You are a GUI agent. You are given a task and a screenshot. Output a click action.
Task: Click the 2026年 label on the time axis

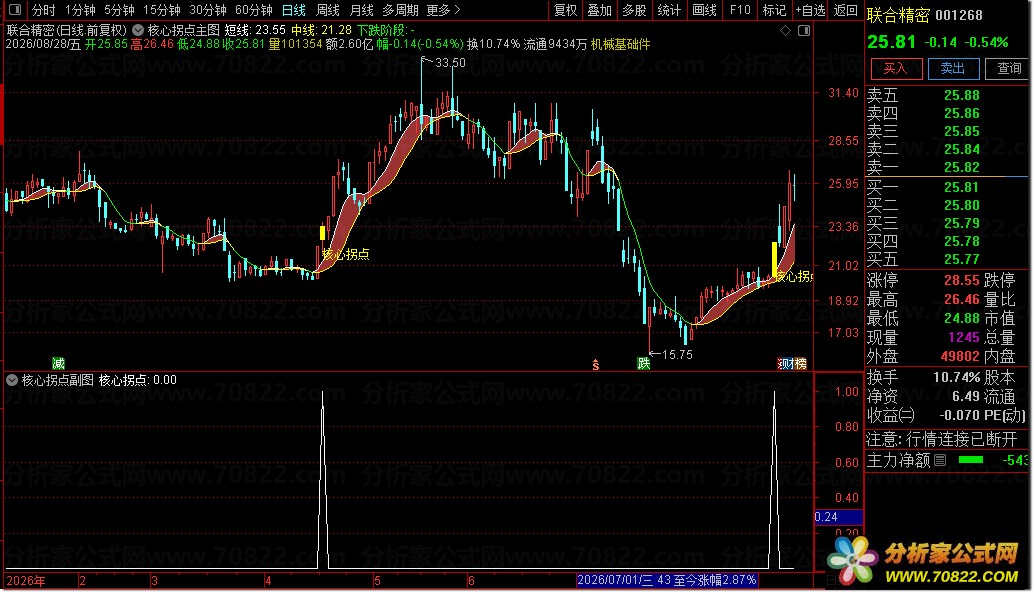(x=26, y=580)
